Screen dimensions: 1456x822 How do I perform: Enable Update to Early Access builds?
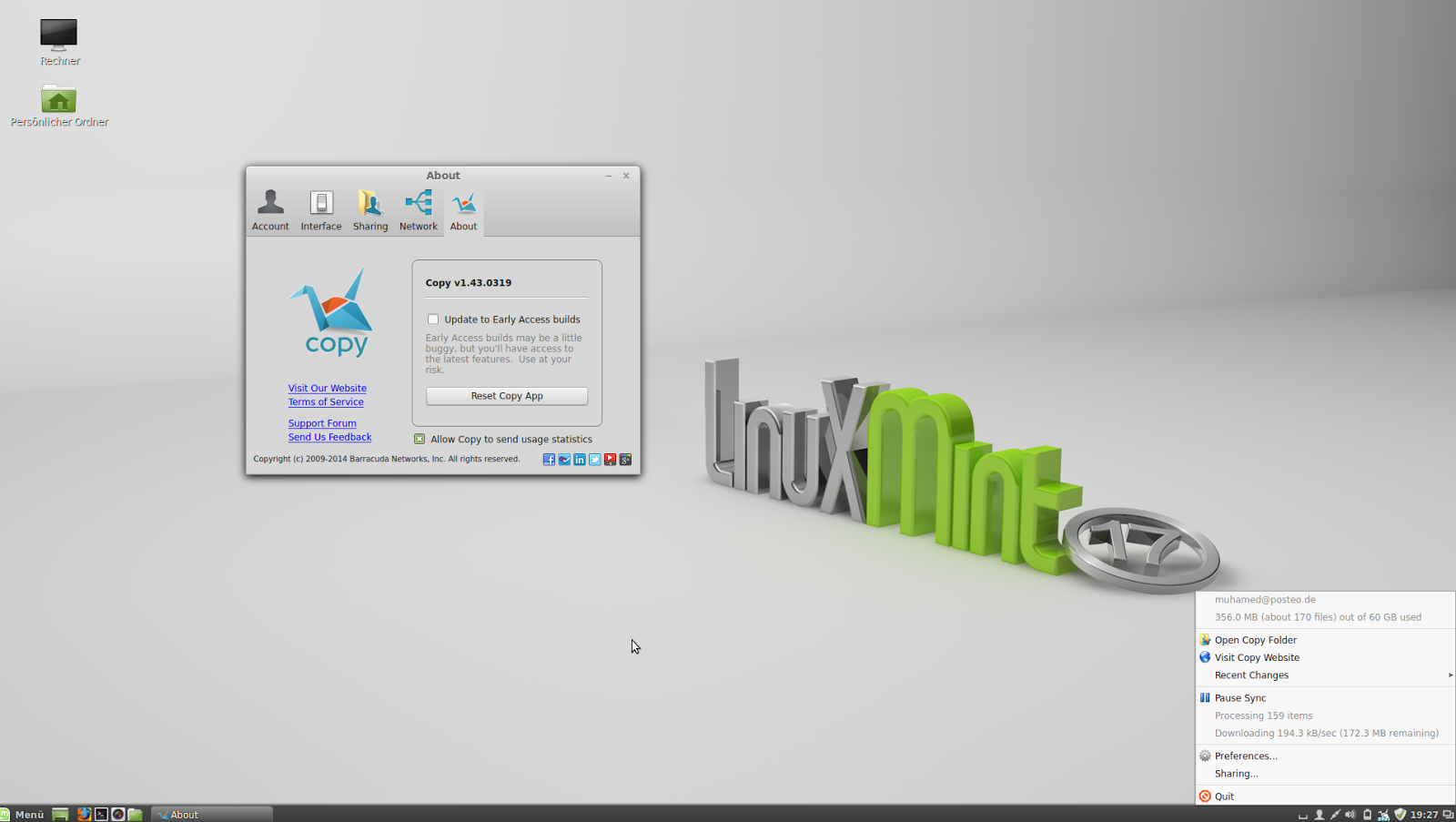point(433,320)
